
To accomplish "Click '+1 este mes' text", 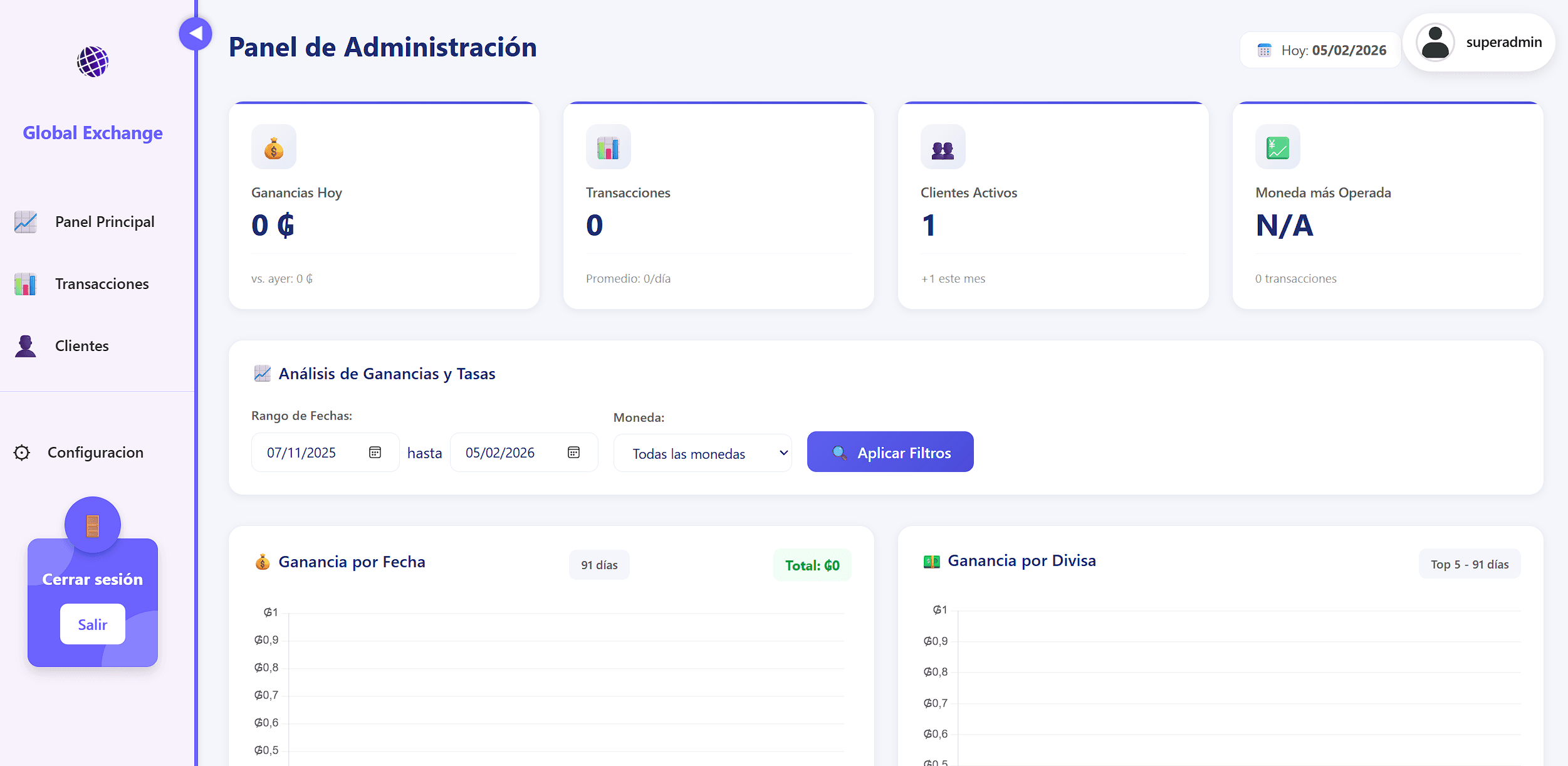I will coord(953,279).
